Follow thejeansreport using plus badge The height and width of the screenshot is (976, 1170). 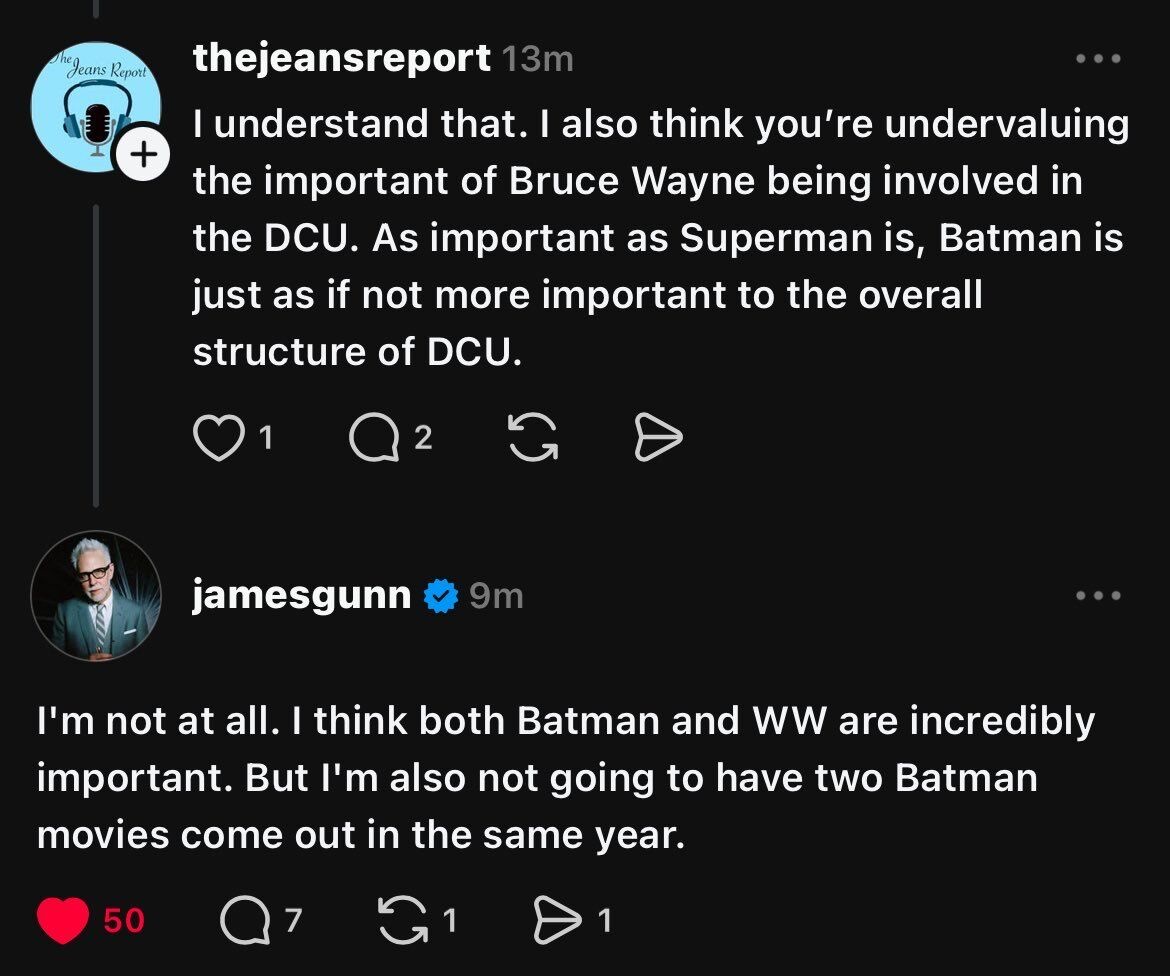pos(142,155)
